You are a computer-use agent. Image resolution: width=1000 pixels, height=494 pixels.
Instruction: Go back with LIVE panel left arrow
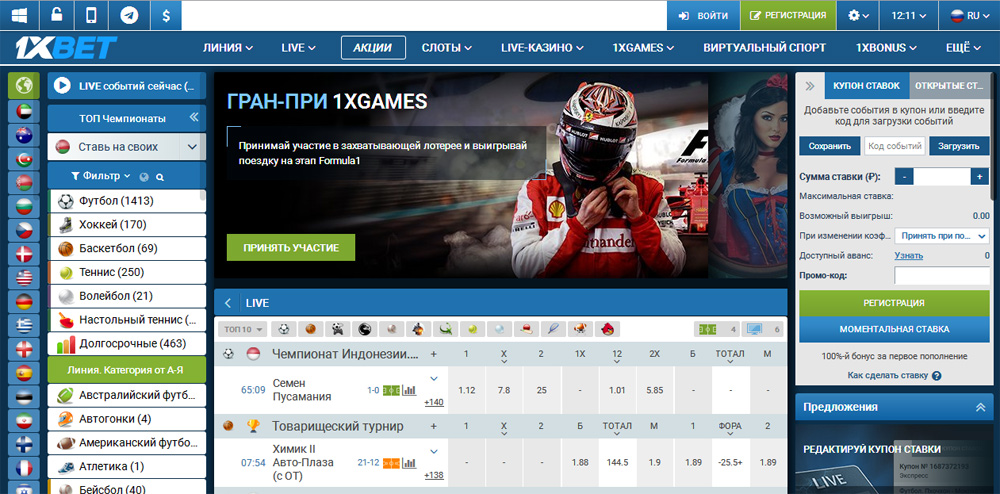tap(228, 303)
